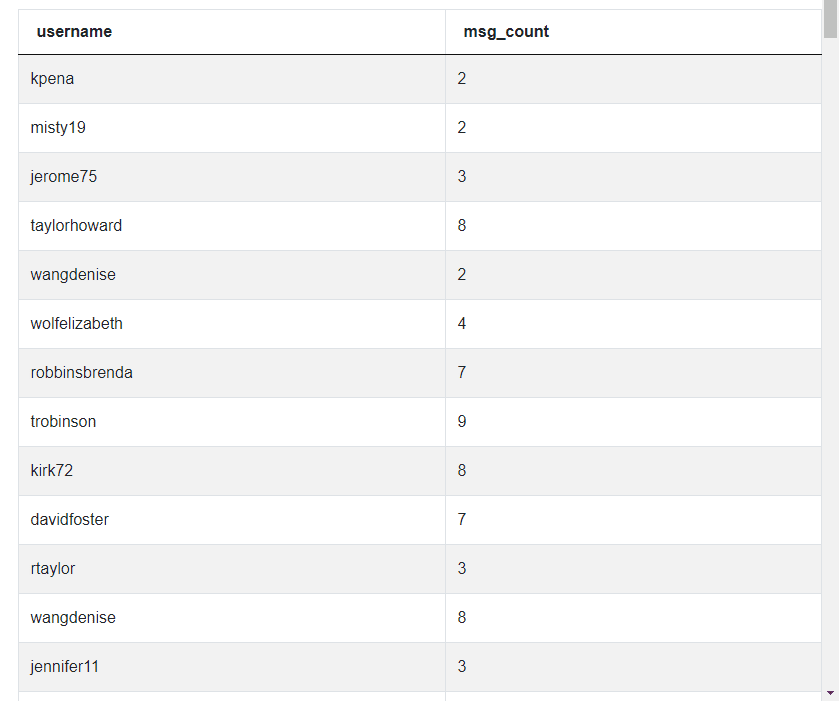Screen dimensions: 840x701
Task: Click the robbinsbrenda username cell
Action: [232, 373]
